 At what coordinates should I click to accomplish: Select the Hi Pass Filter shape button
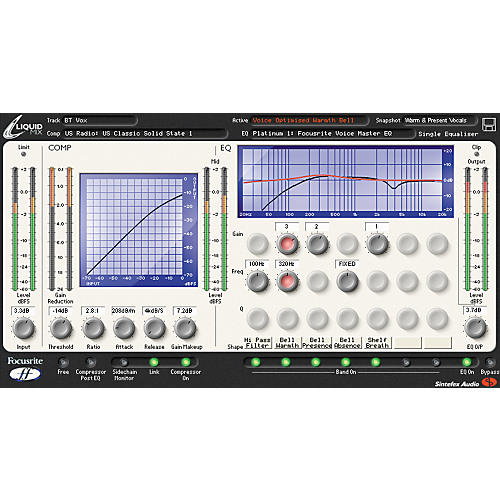pos(257,343)
